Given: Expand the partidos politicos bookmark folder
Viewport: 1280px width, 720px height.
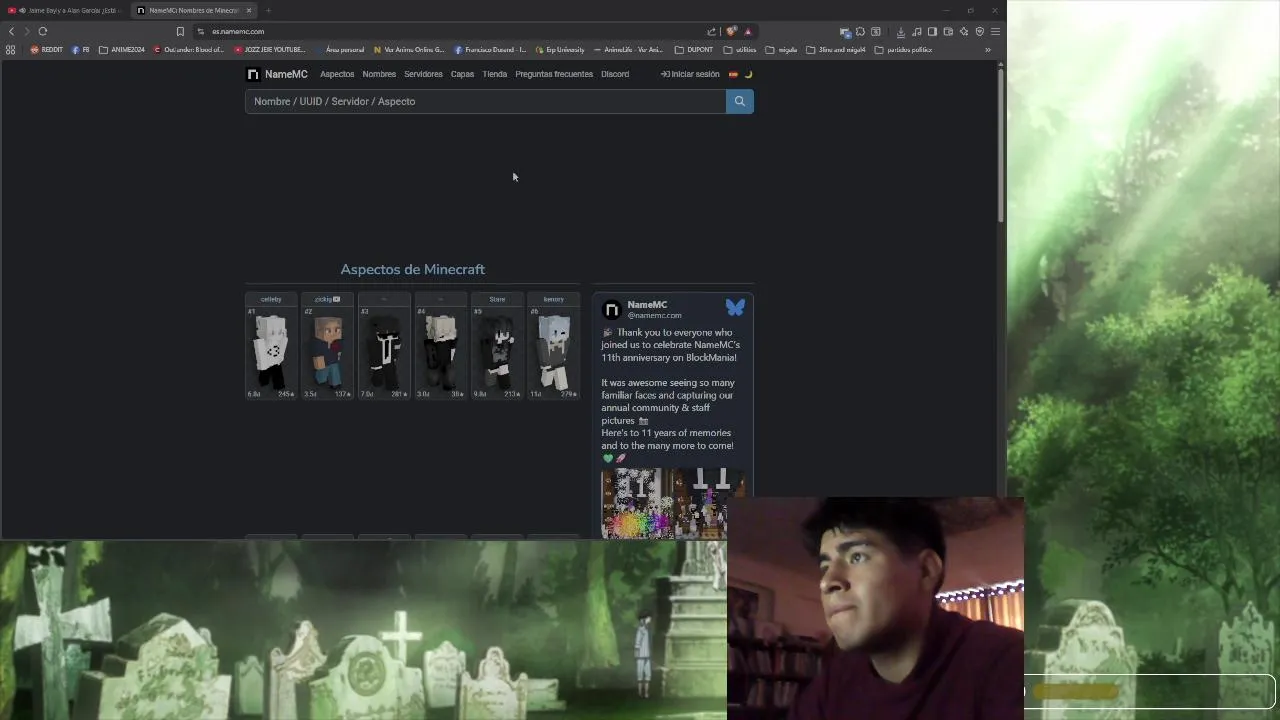Looking at the screenshot, I should [x=904, y=49].
